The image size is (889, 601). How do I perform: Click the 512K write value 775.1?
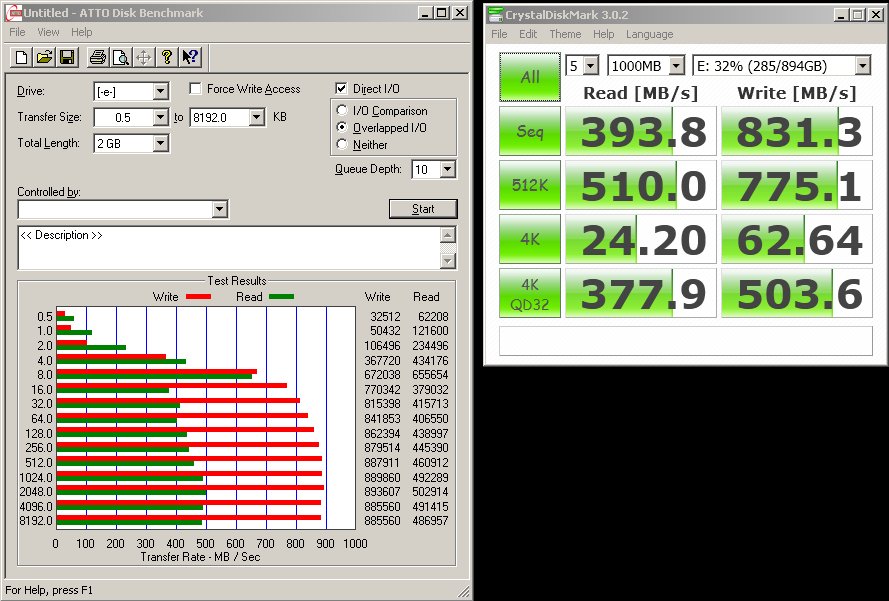click(797, 185)
